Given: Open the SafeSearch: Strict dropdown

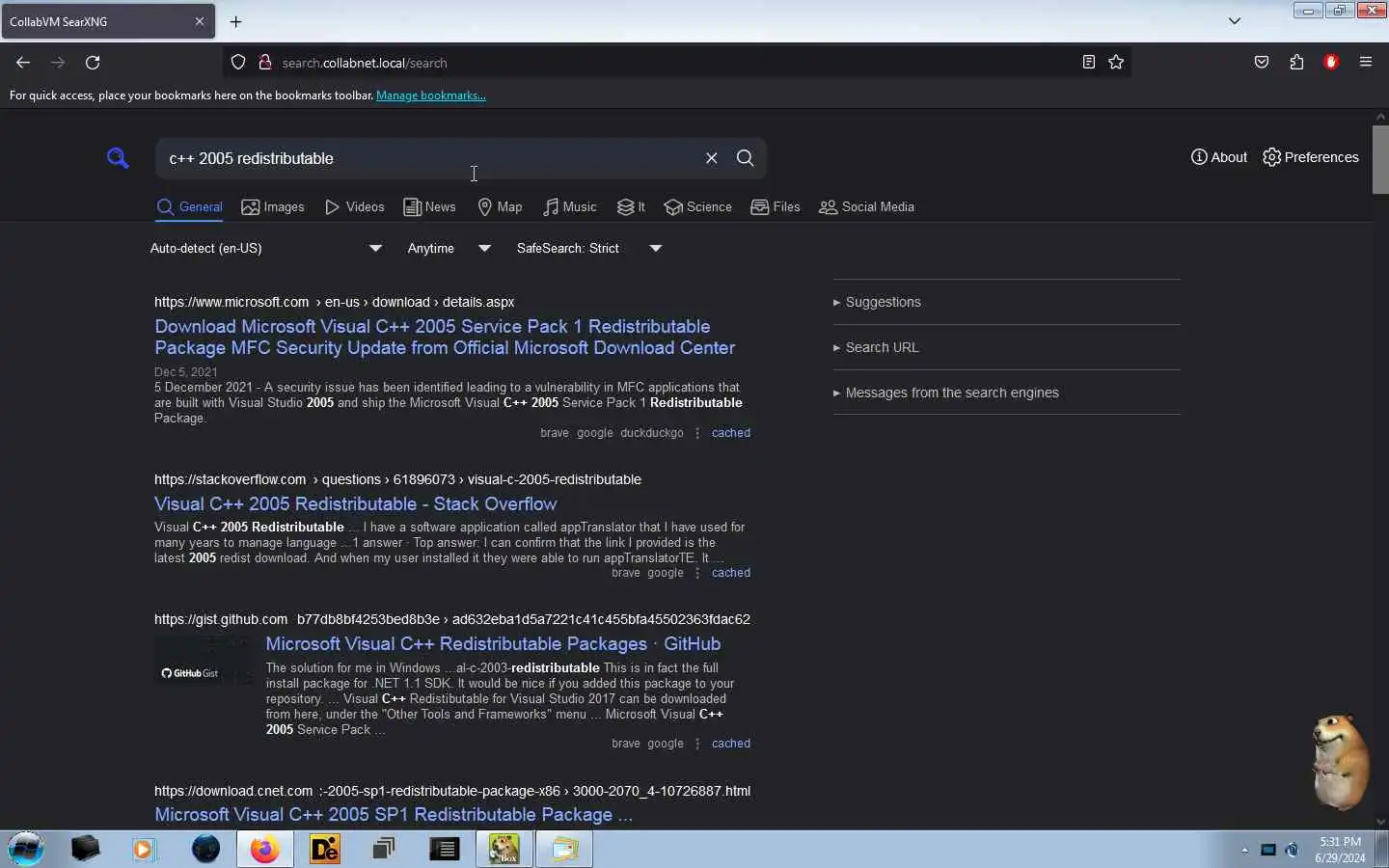Looking at the screenshot, I should click(x=589, y=249).
